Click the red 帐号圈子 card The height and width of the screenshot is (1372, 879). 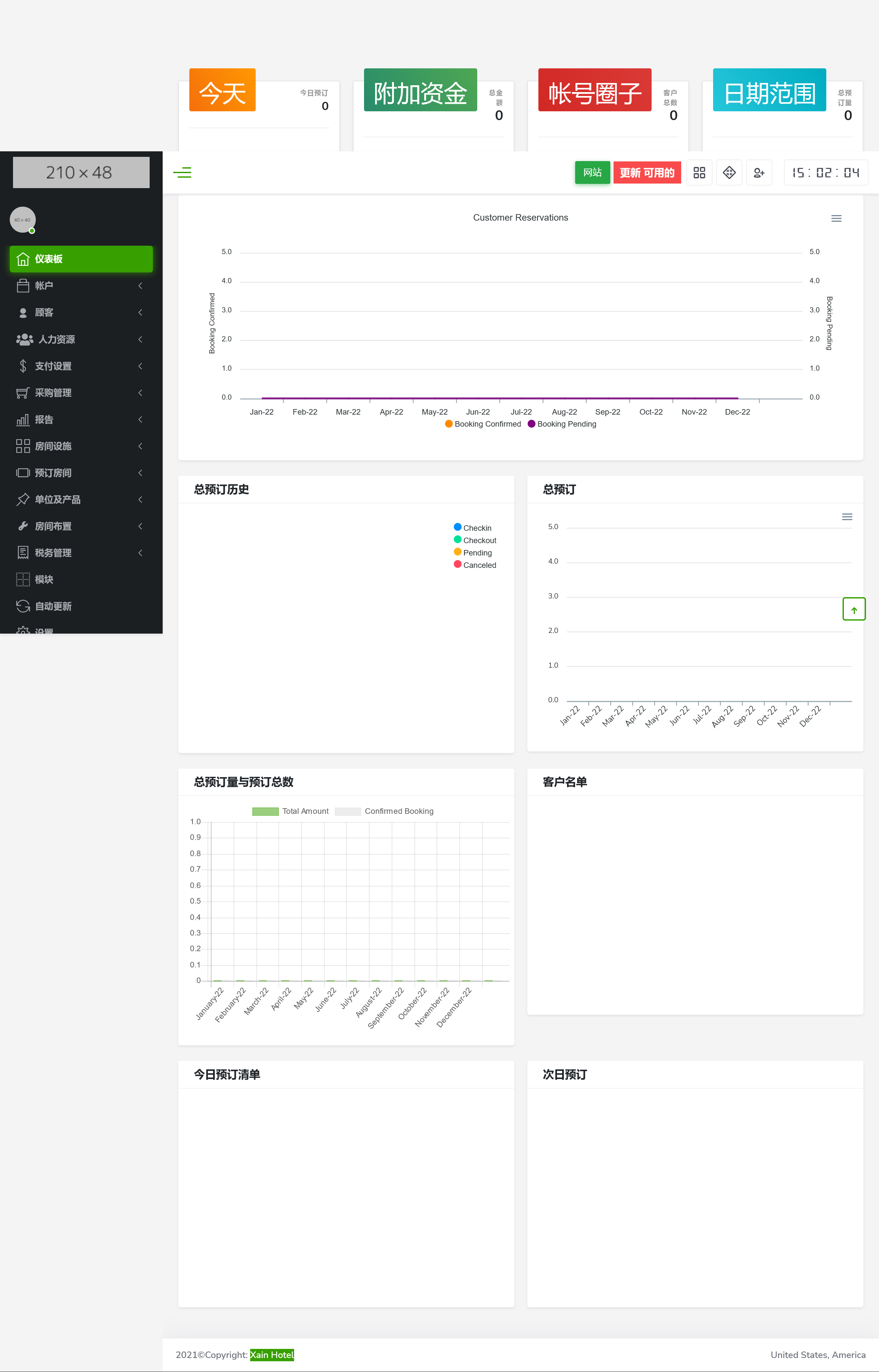click(x=595, y=90)
